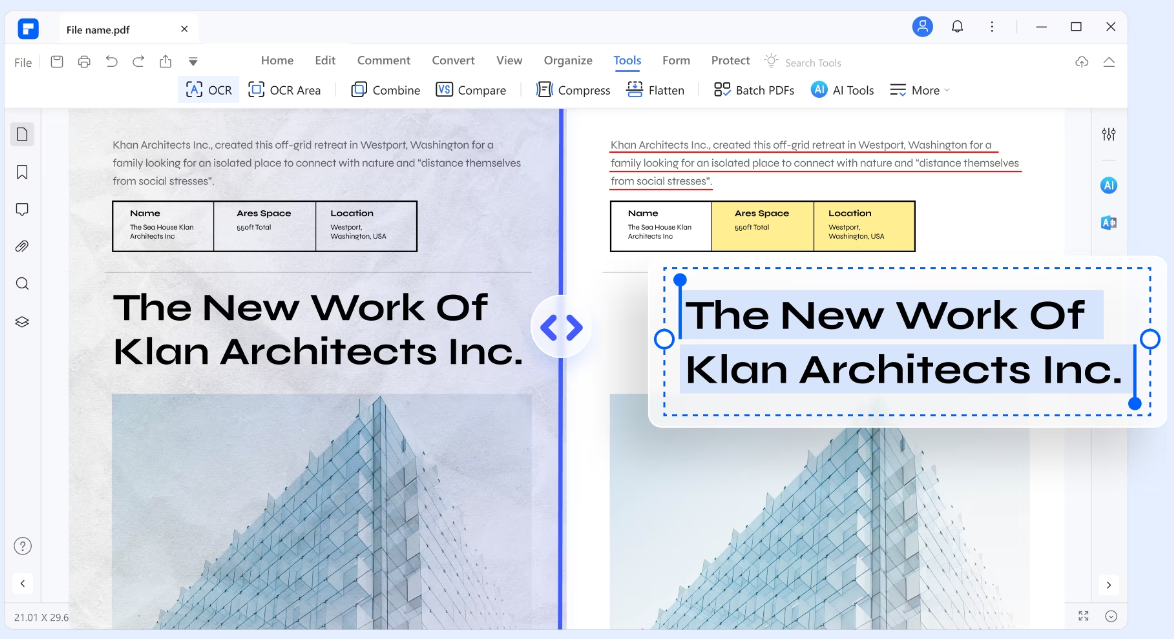The height and width of the screenshot is (639, 1174).
Task: Click the before/after comparison slider handle
Action: pos(562,327)
